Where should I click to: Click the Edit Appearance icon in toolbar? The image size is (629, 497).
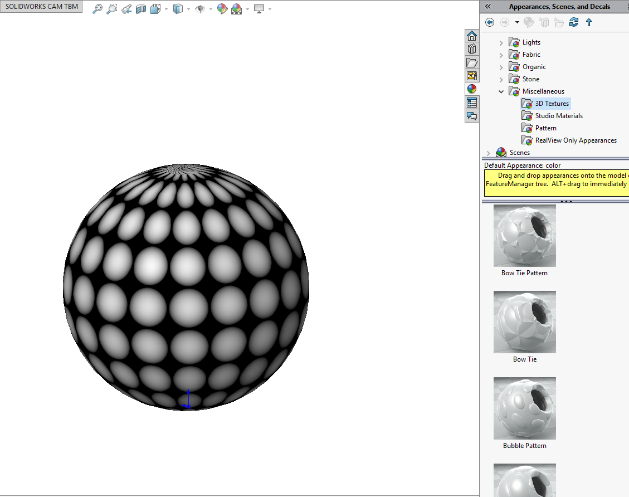(222, 9)
